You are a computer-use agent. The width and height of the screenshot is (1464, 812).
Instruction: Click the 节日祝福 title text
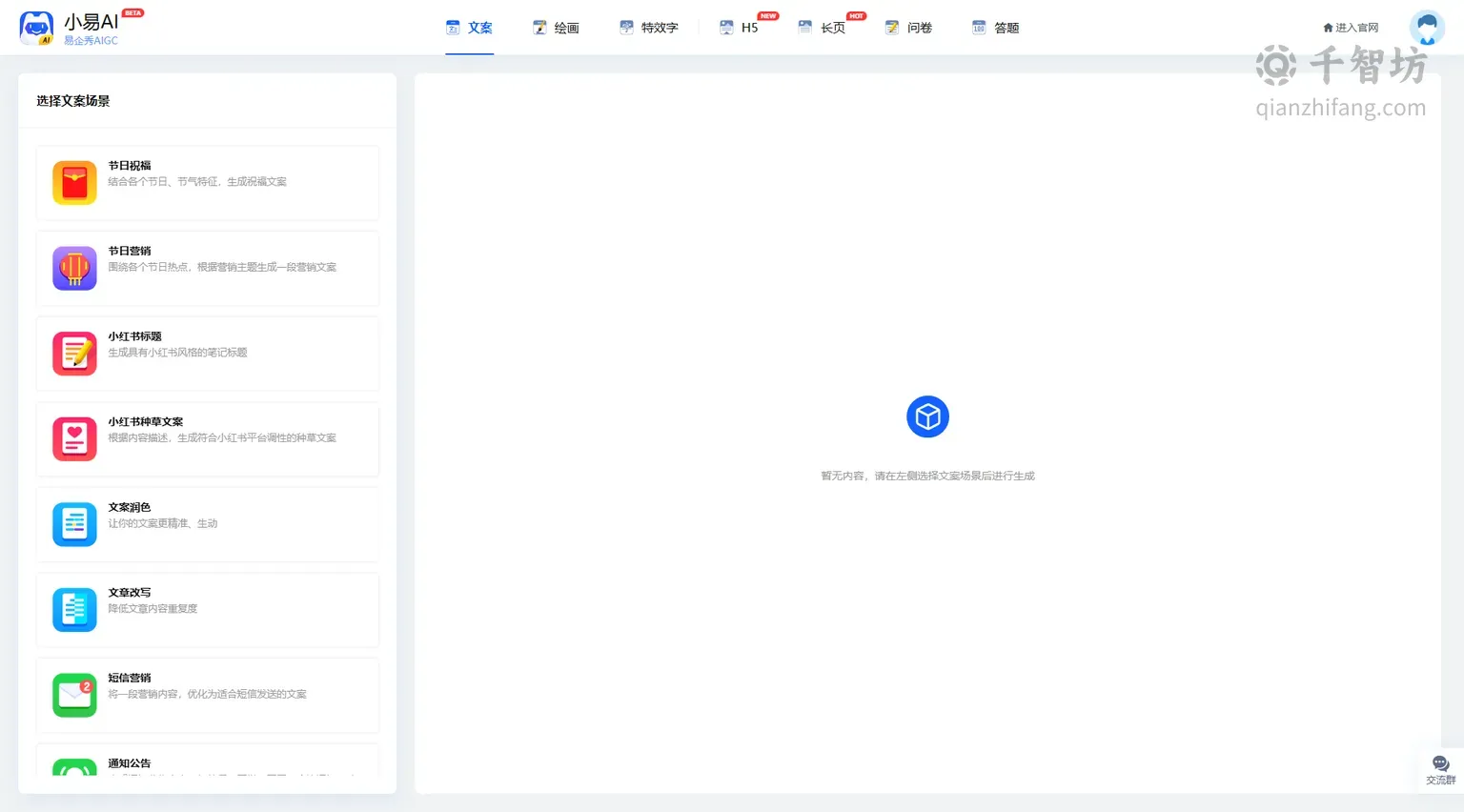(x=130, y=166)
